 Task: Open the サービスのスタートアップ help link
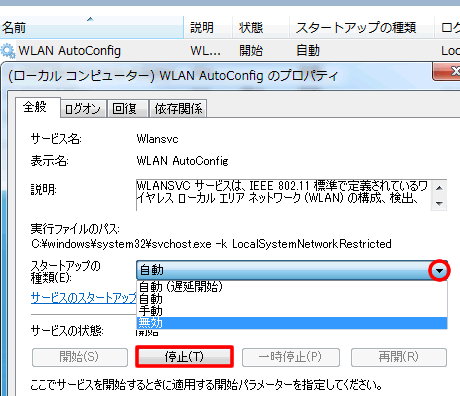pyautogui.click(x=84, y=298)
